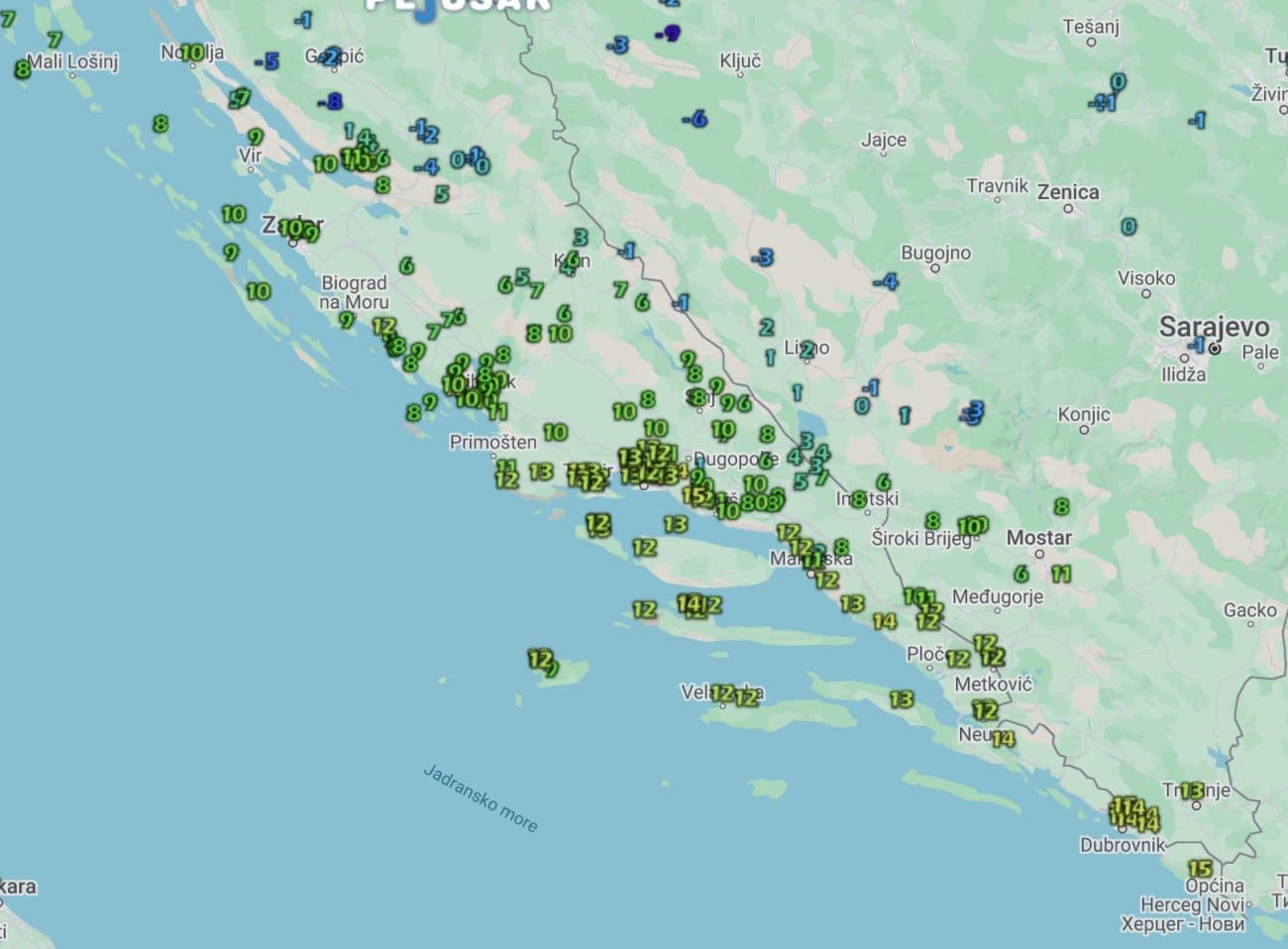The height and width of the screenshot is (949, 1288).
Task: Click the -5 temperature marker
Action: pos(268,62)
